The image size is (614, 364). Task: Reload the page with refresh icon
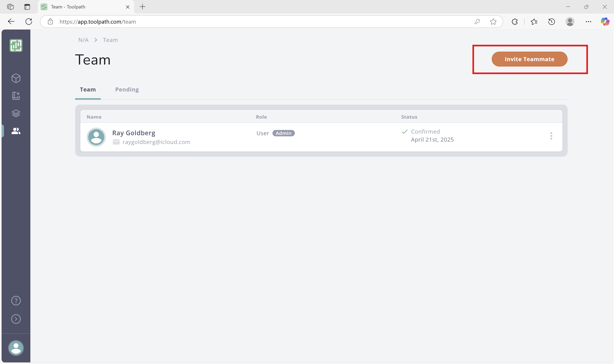pyautogui.click(x=29, y=22)
